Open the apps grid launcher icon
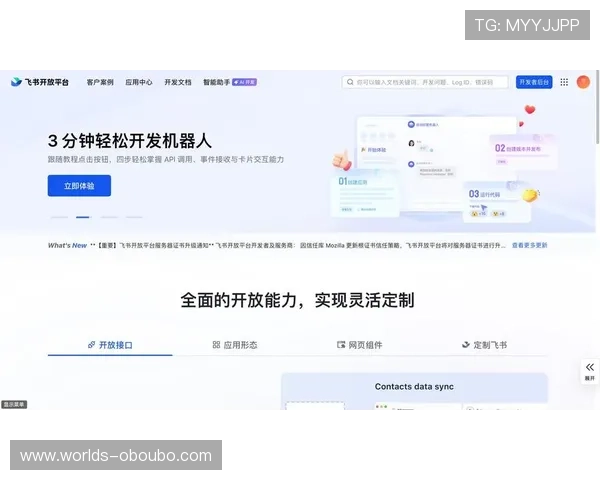The image size is (600, 480). pos(564,82)
